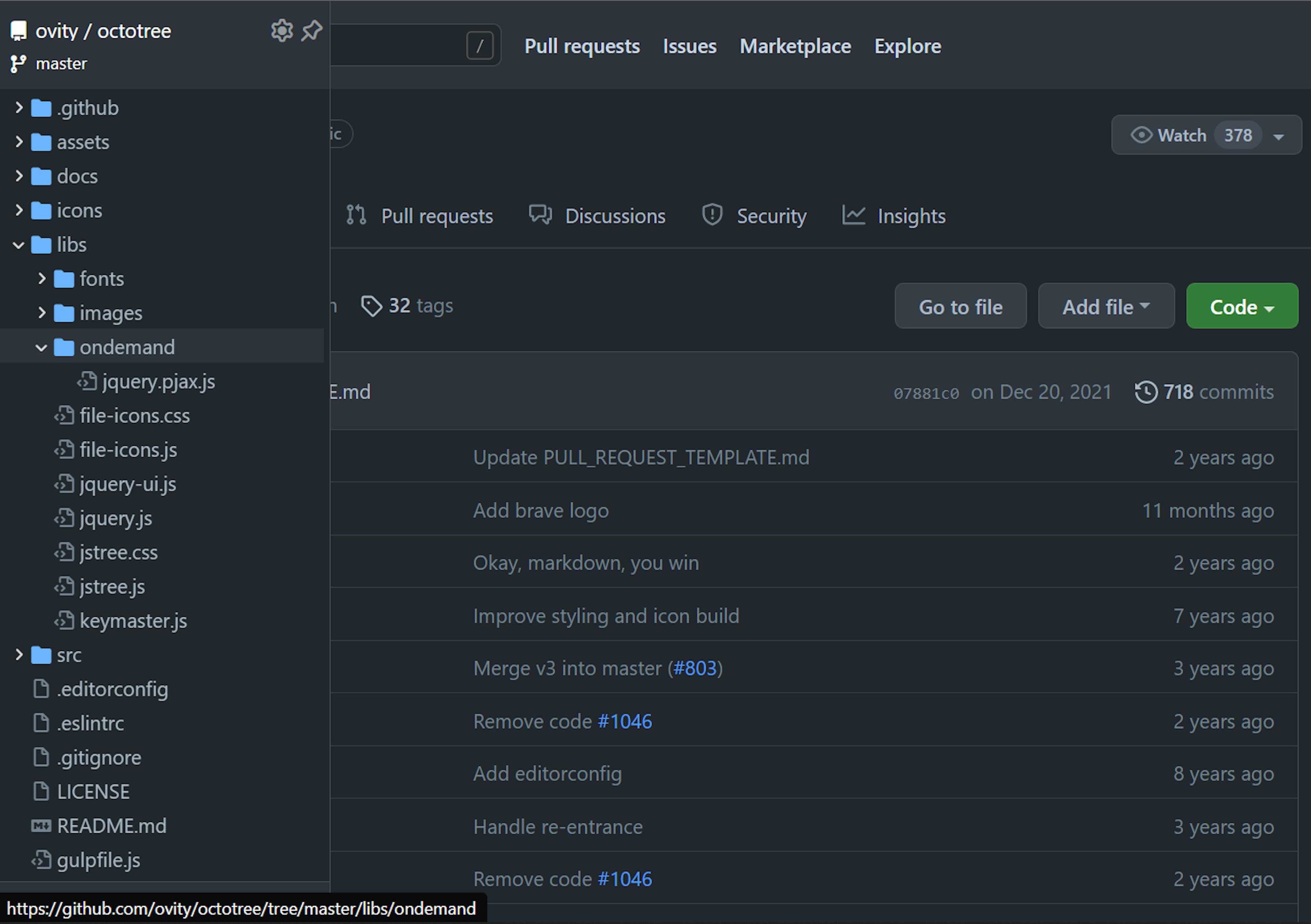Screen dimensions: 1311x924
Task: Click the images folder icon
Action: [x=64, y=313]
